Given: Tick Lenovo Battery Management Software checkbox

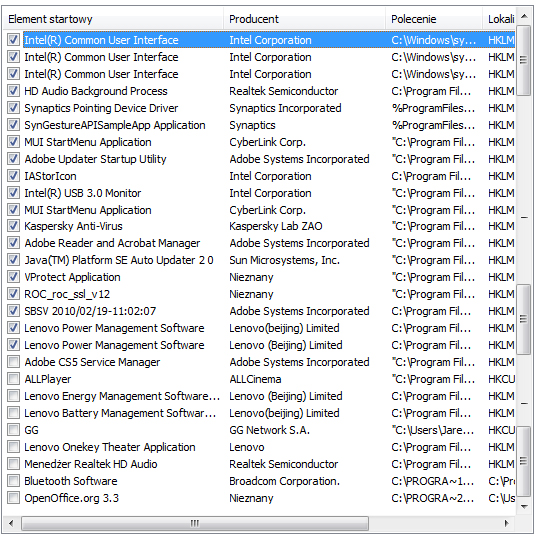Looking at the screenshot, I should (13, 413).
